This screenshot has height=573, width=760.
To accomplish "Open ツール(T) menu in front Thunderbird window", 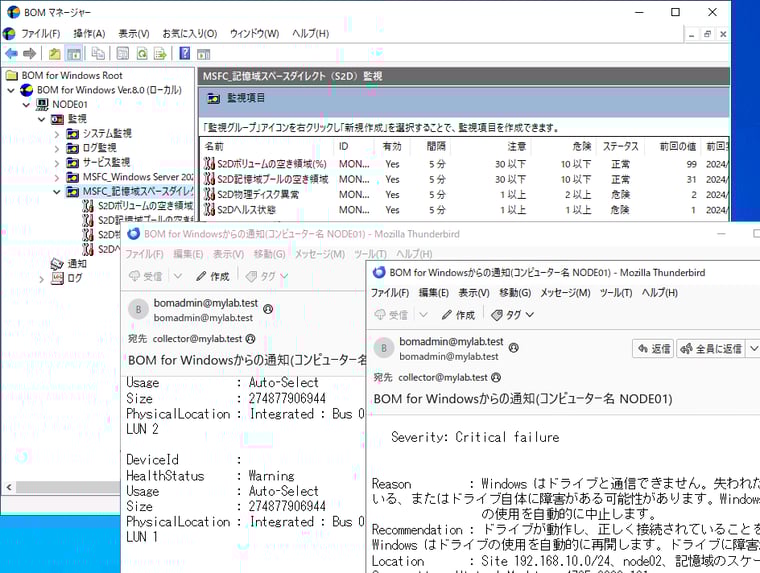I will click(616, 293).
